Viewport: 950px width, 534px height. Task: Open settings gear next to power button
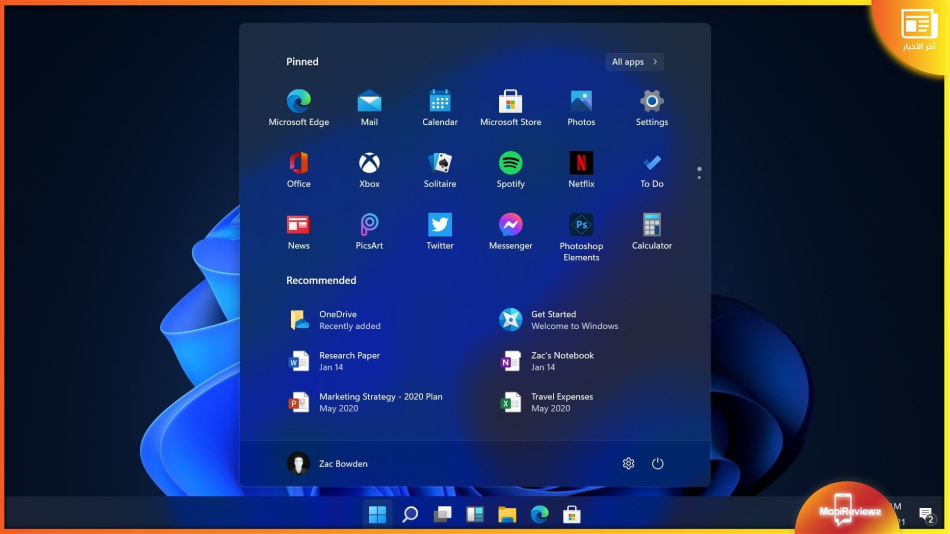click(628, 464)
